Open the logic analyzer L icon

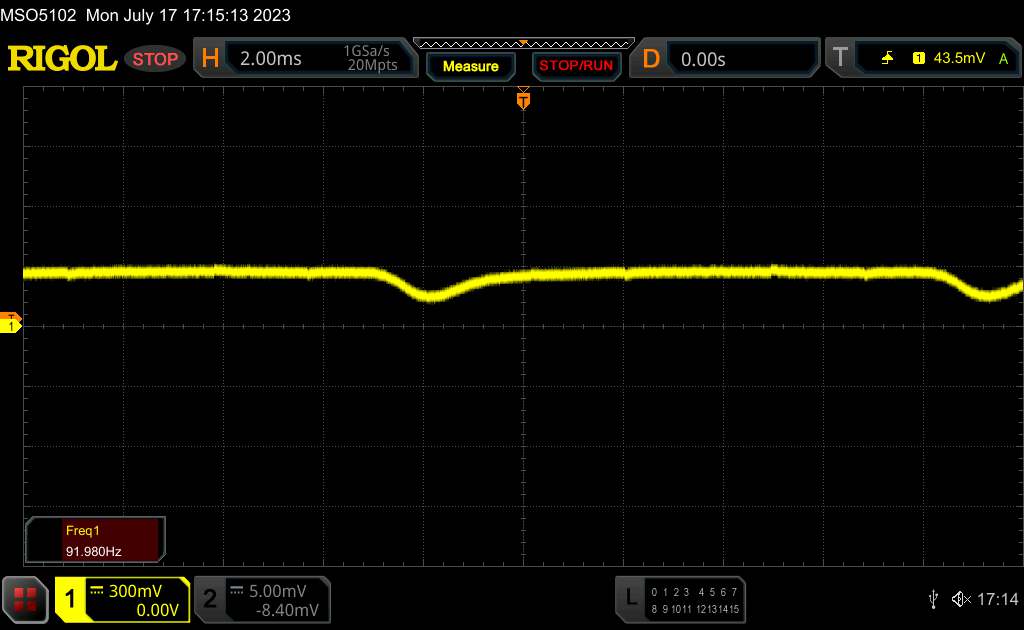click(x=630, y=598)
